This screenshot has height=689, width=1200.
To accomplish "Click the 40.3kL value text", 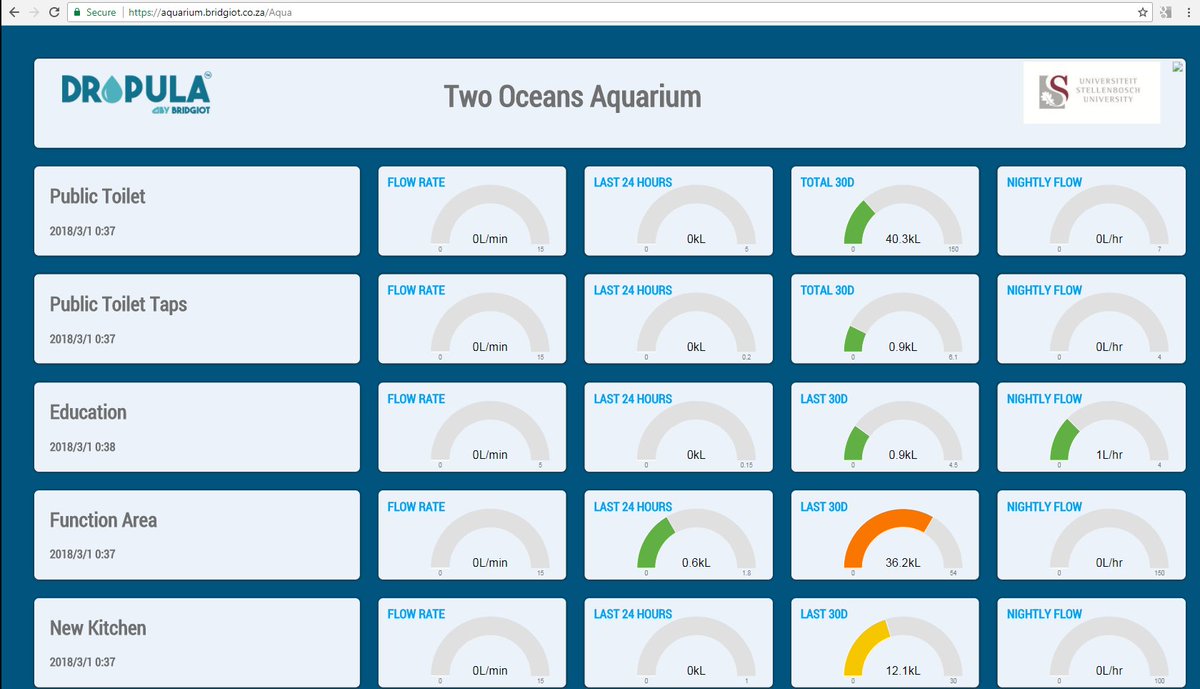I will (x=903, y=239).
